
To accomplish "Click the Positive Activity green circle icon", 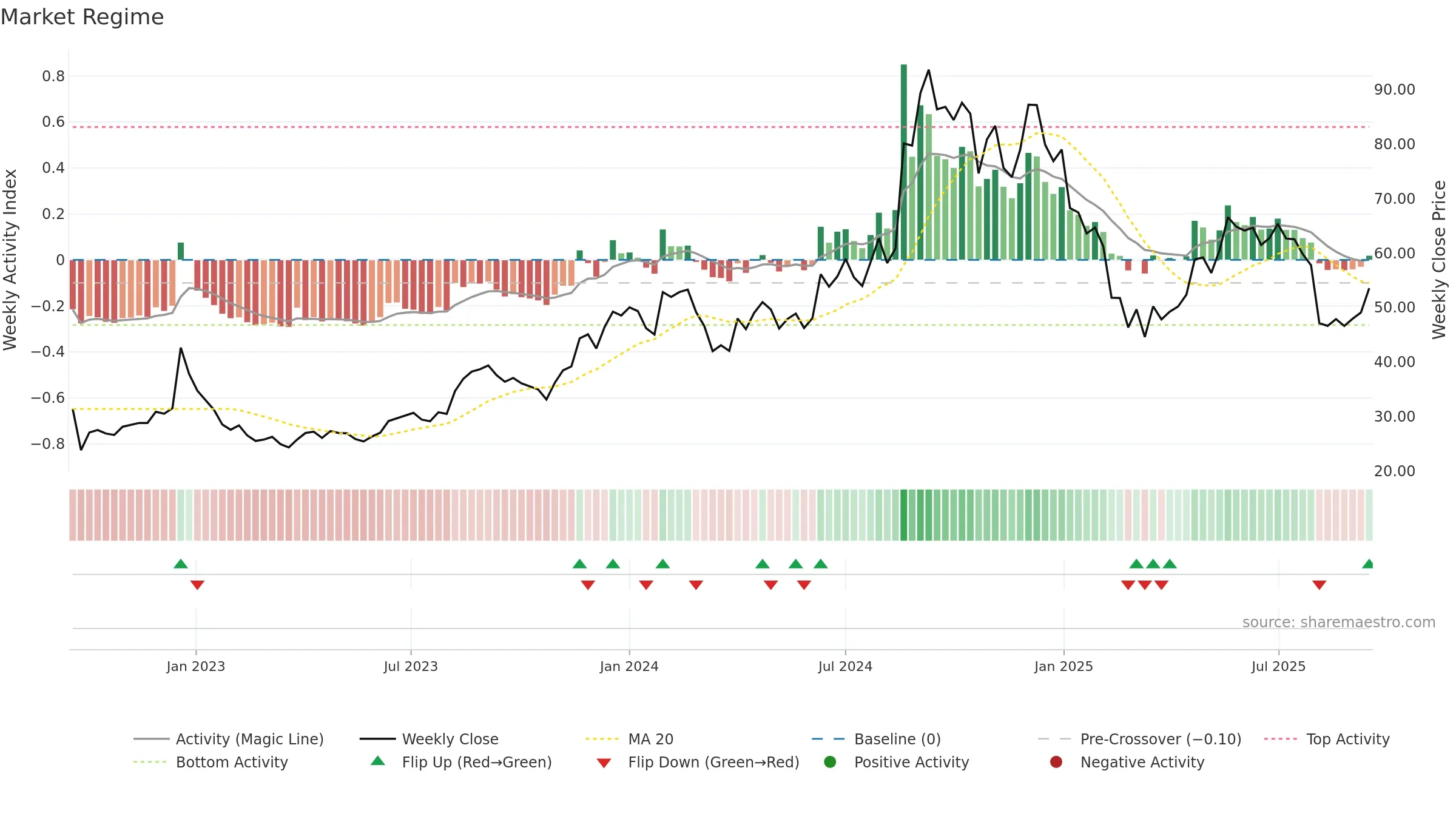I will pos(830,762).
